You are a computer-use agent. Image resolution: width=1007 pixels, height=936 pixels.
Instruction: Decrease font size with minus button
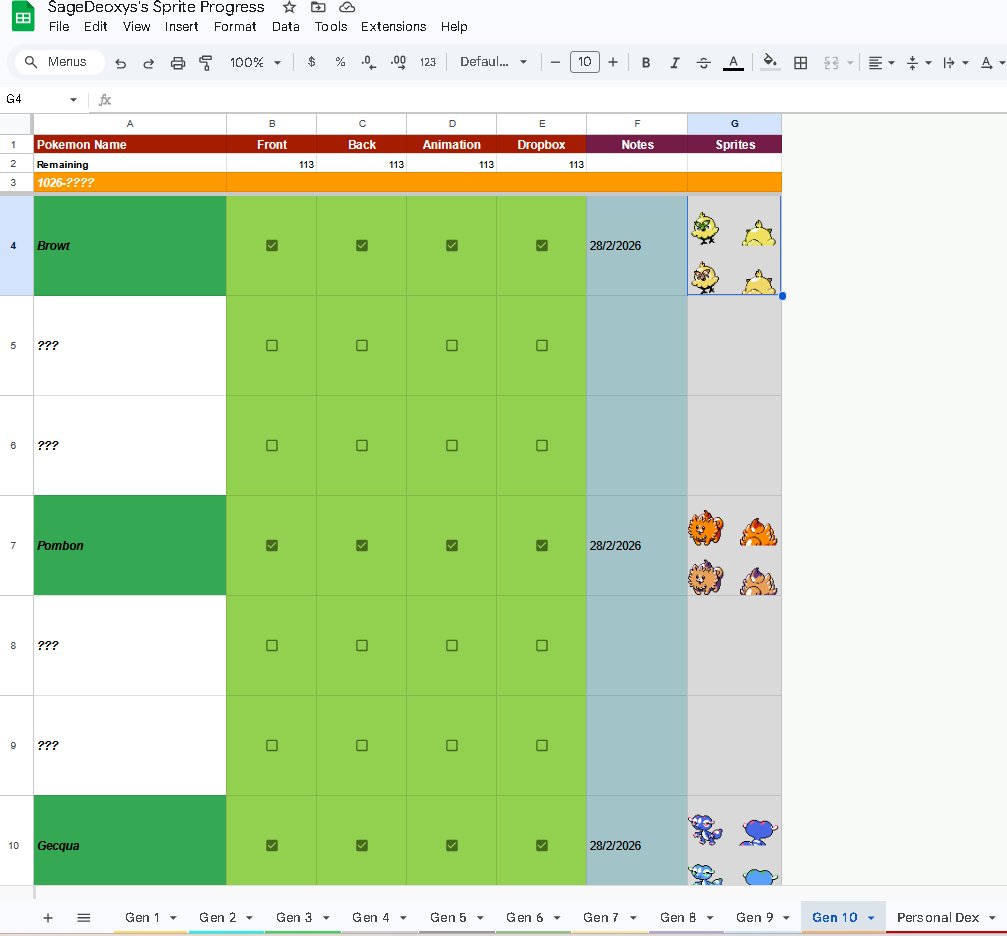click(x=556, y=62)
